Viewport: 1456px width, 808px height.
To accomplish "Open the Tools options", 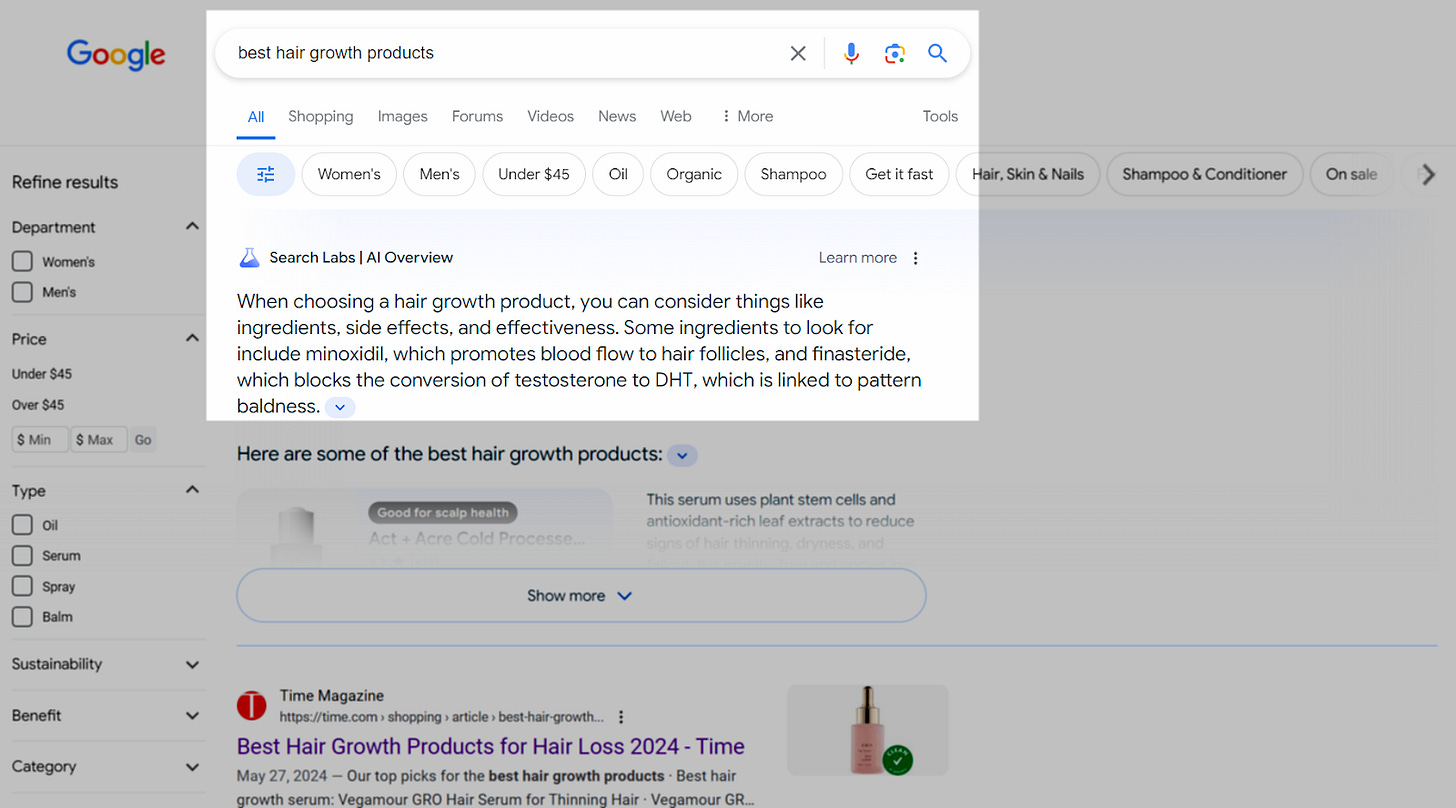I will (940, 116).
